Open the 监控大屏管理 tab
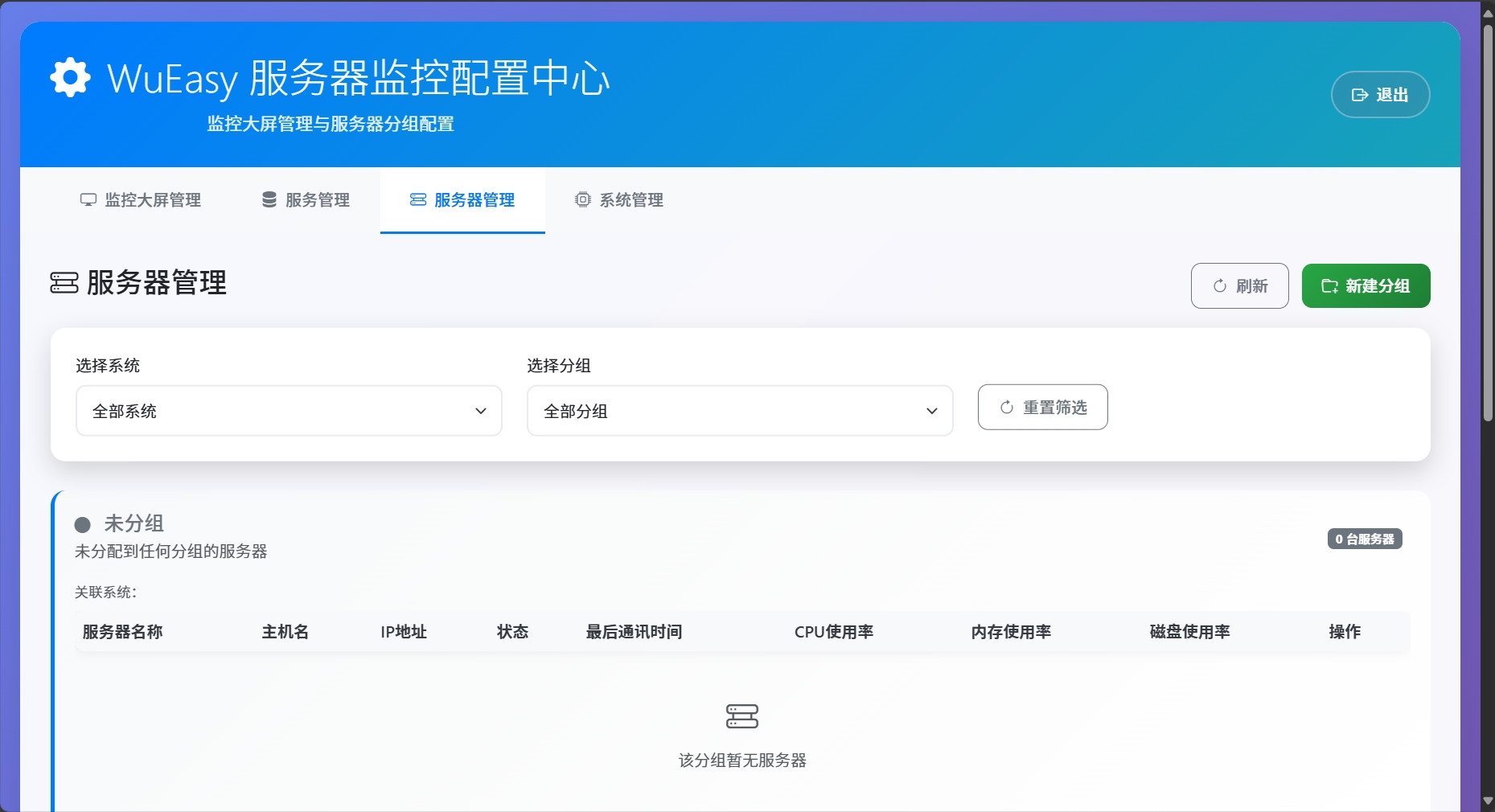Image resolution: width=1495 pixels, height=812 pixels. [x=141, y=200]
